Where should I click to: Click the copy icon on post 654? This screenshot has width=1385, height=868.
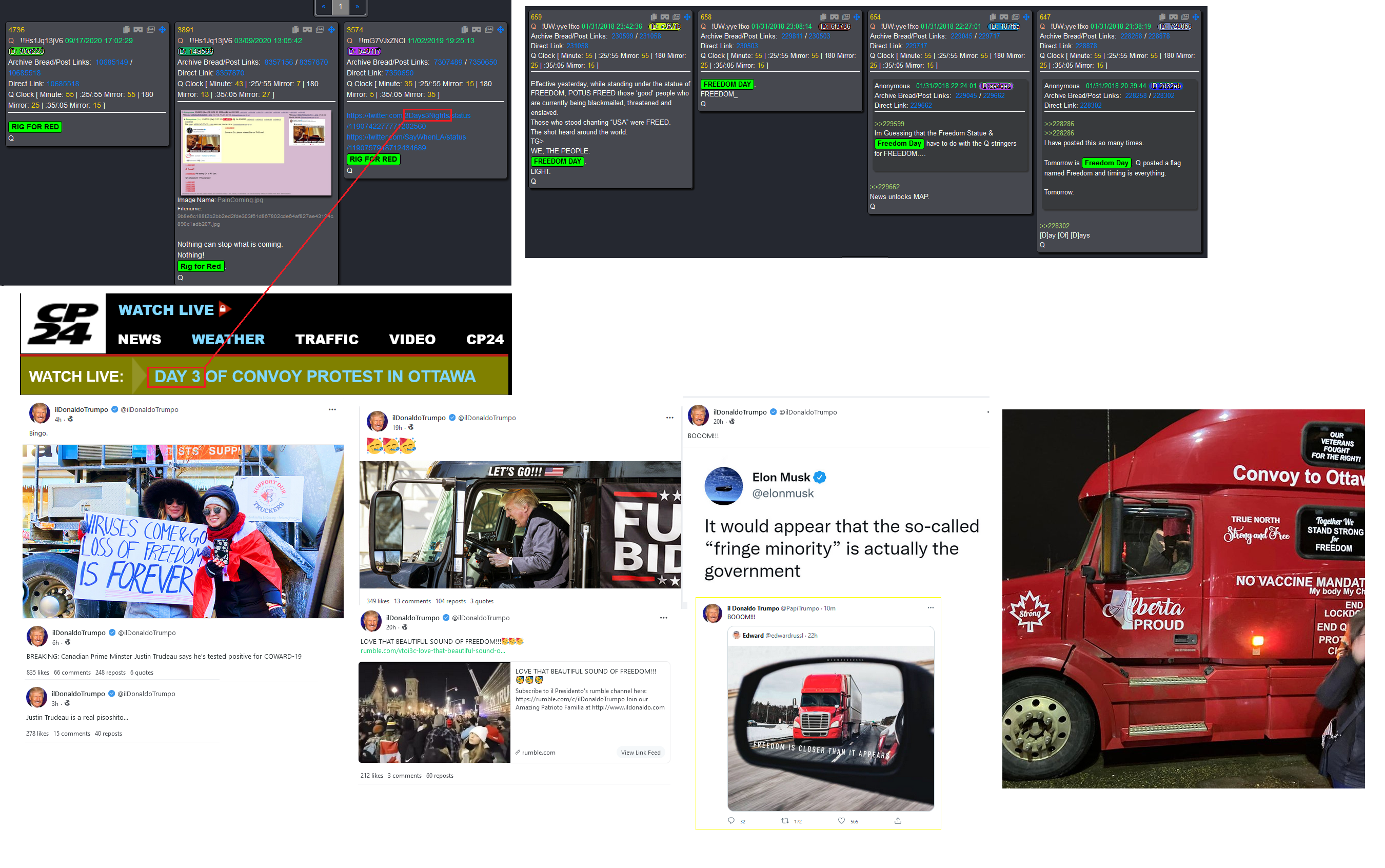(x=993, y=17)
